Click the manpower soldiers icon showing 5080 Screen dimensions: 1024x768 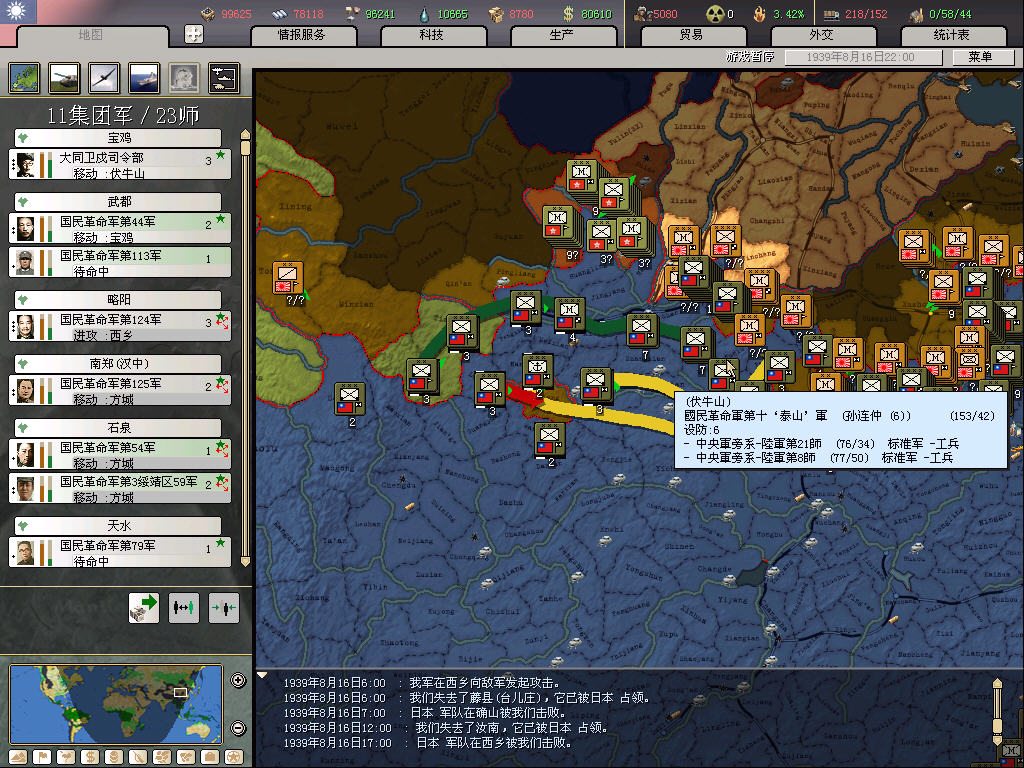pos(643,14)
